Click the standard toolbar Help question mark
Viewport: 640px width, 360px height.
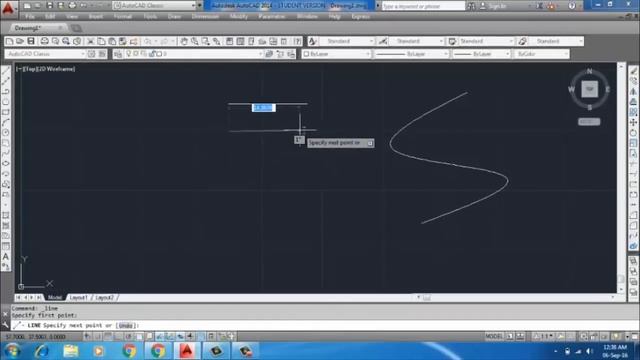click(298, 41)
